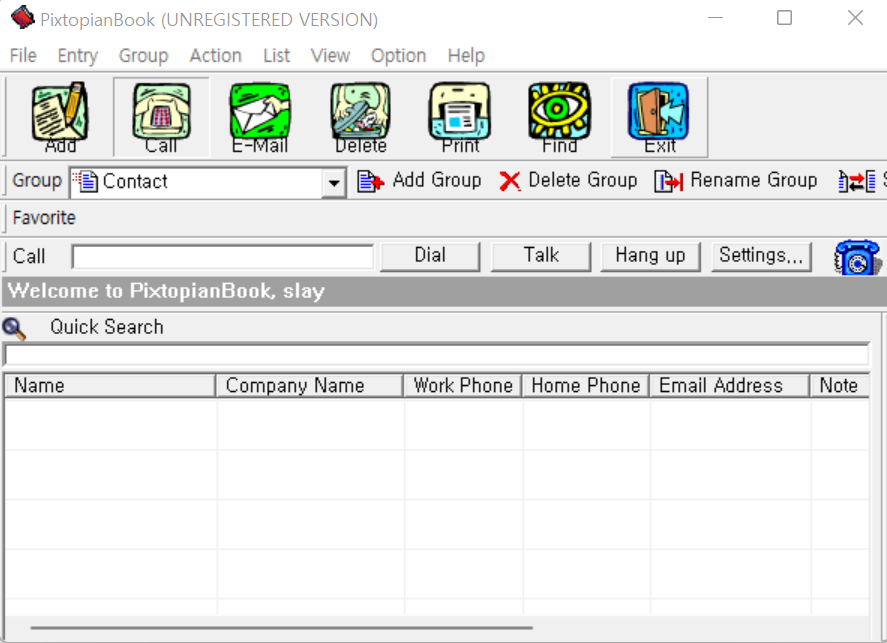Open the View menu
Image resolution: width=887 pixels, height=643 pixels.
(330, 55)
